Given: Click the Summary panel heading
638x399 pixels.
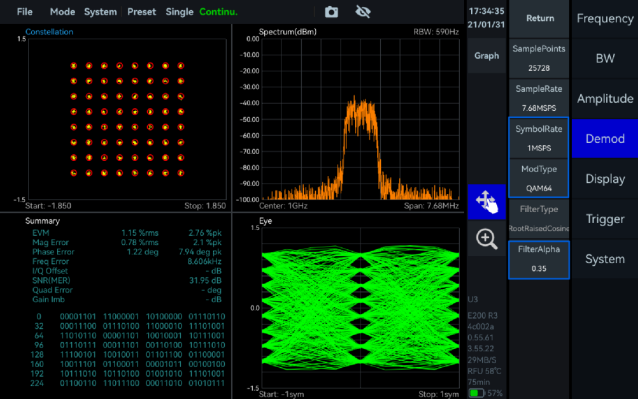Looking at the screenshot, I should pyautogui.click(x=42, y=221).
